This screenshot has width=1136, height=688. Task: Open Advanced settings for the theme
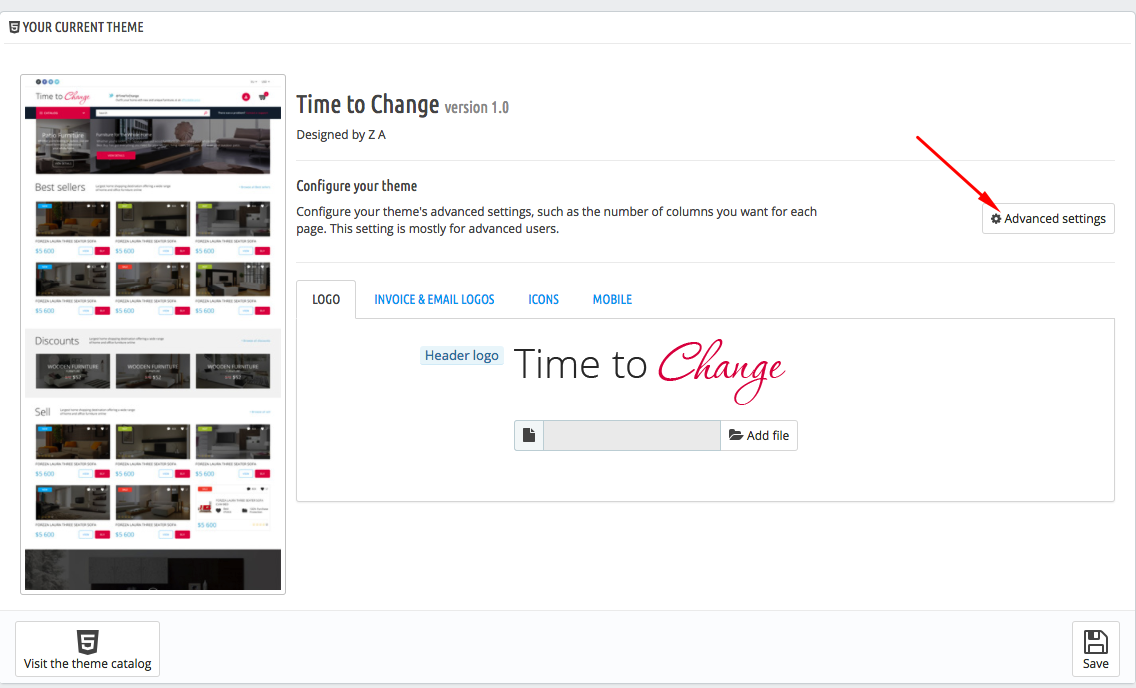[1048, 219]
